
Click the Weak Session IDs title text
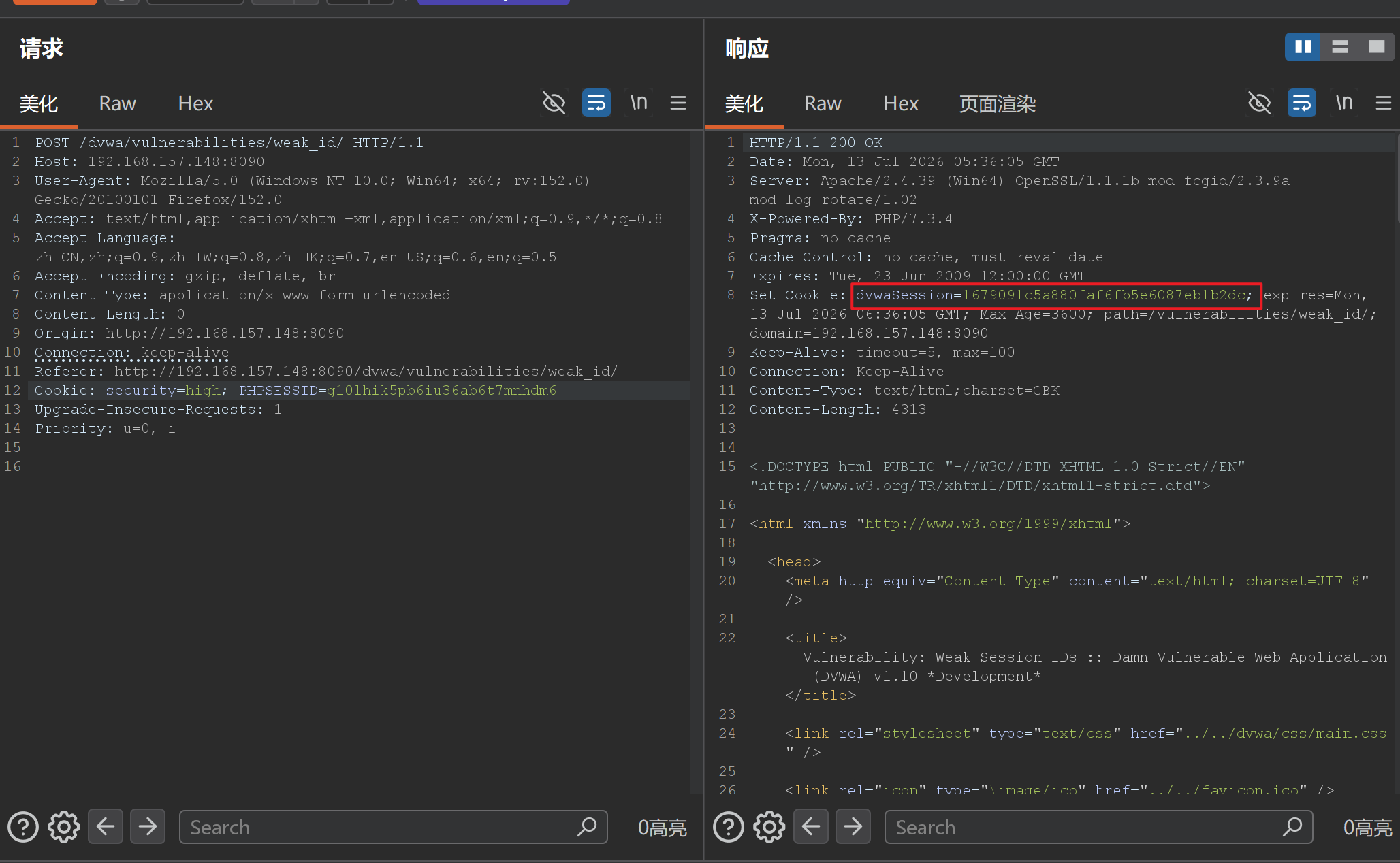[x=1006, y=657]
